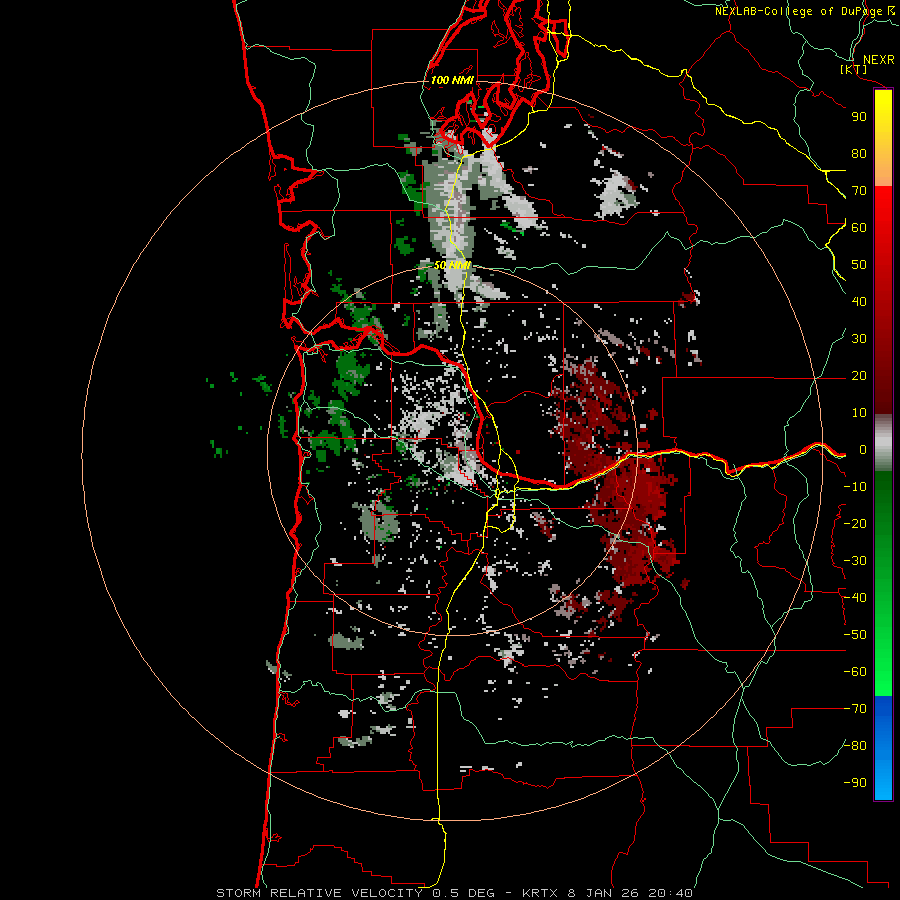Click the -20 value on the velocity scale
This screenshot has width=900, height=900.
855,524
